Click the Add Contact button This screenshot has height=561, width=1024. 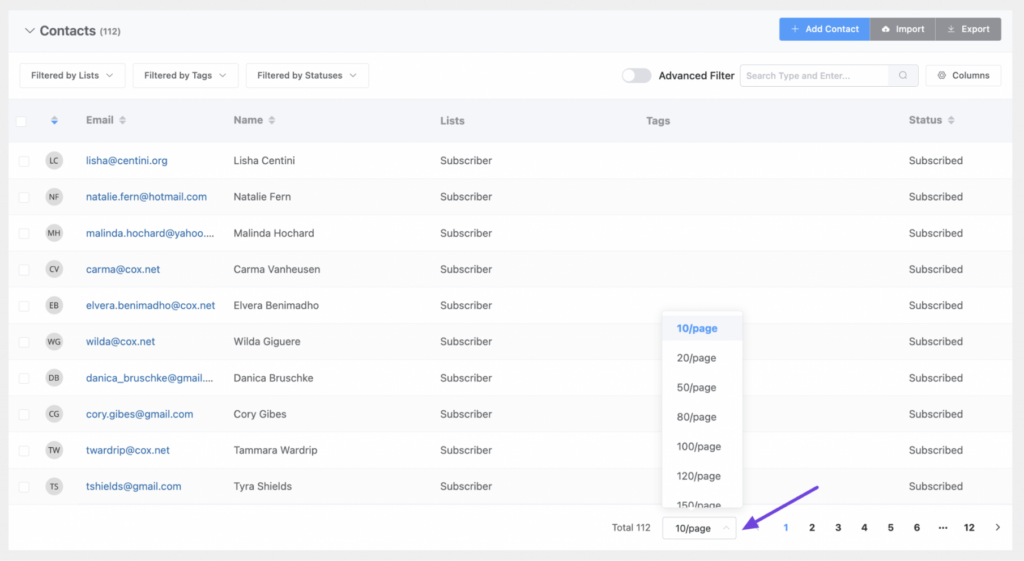pos(824,29)
